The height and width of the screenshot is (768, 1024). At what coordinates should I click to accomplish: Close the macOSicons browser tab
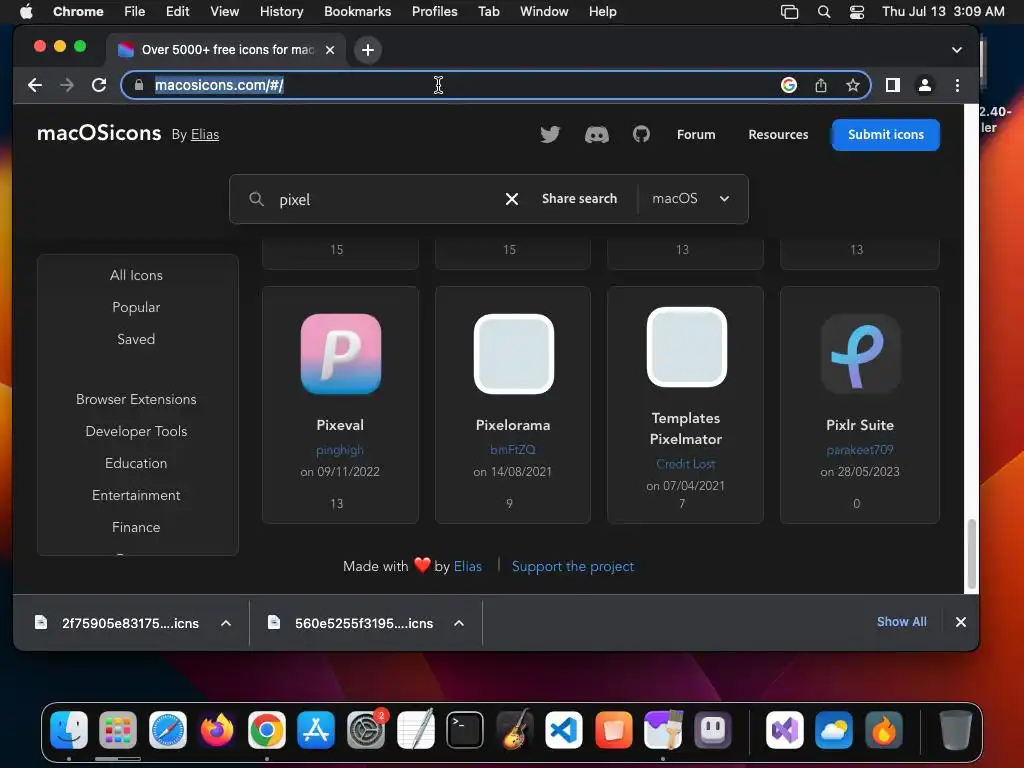coord(330,50)
